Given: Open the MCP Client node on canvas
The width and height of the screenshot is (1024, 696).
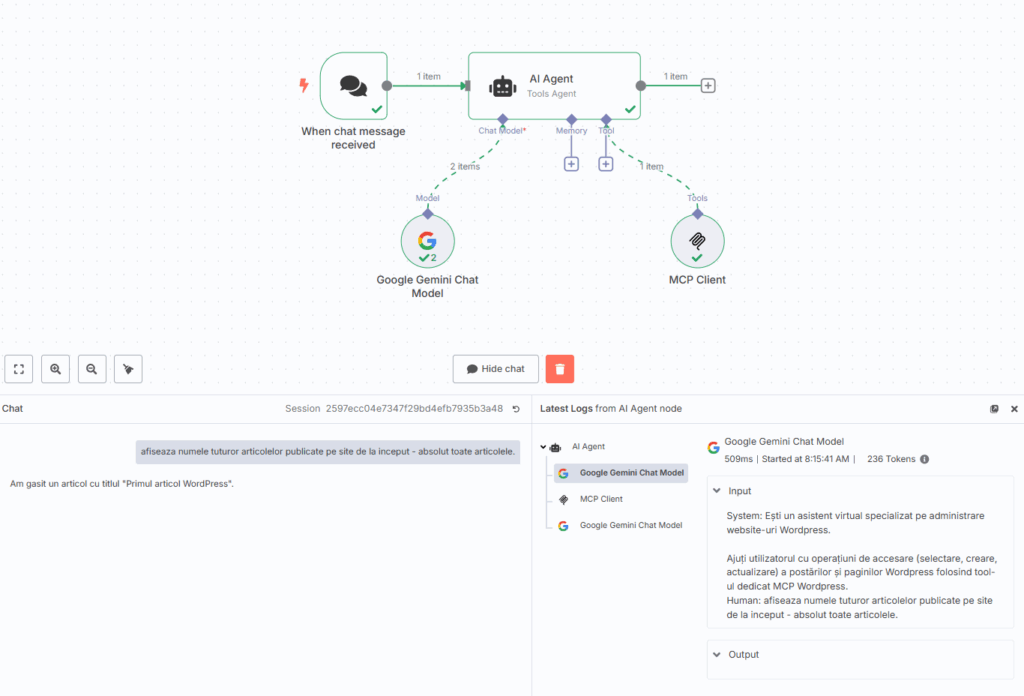Looking at the screenshot, I should click(697, 241).
